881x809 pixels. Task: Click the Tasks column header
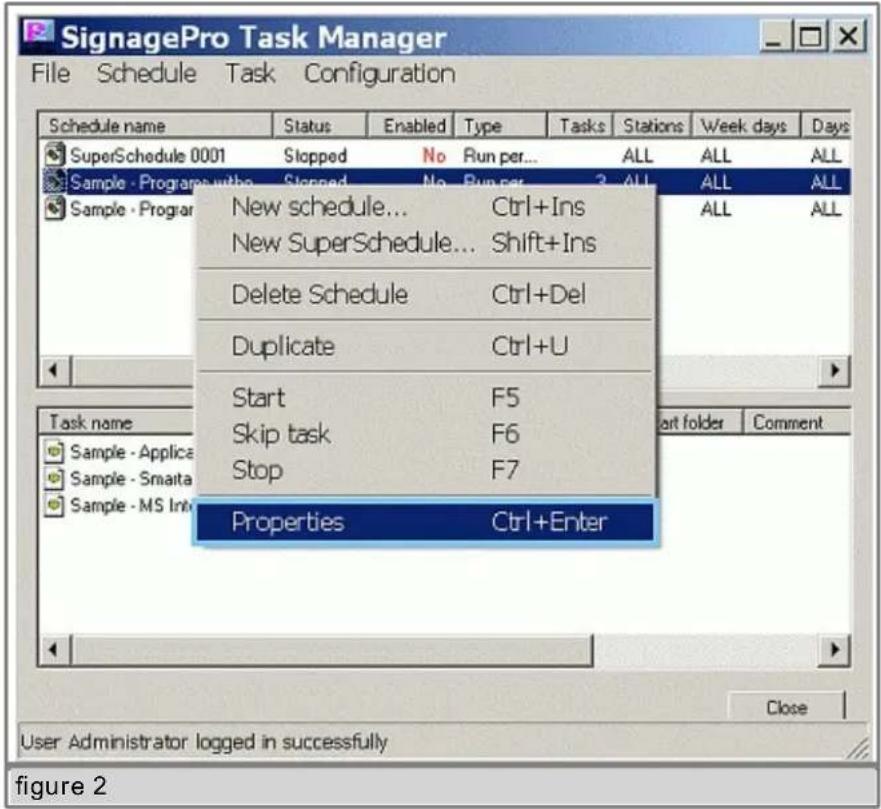(x=580, y=125)
